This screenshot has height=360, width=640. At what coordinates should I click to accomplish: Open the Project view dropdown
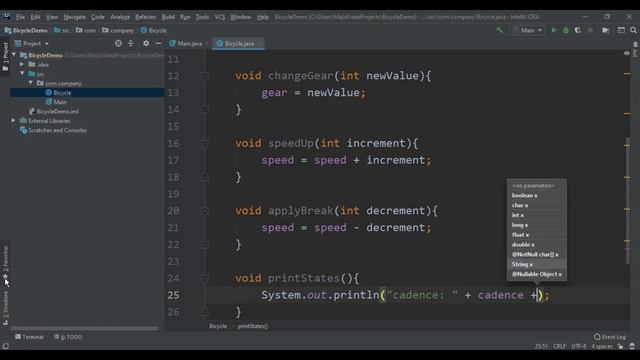[32, 43]
